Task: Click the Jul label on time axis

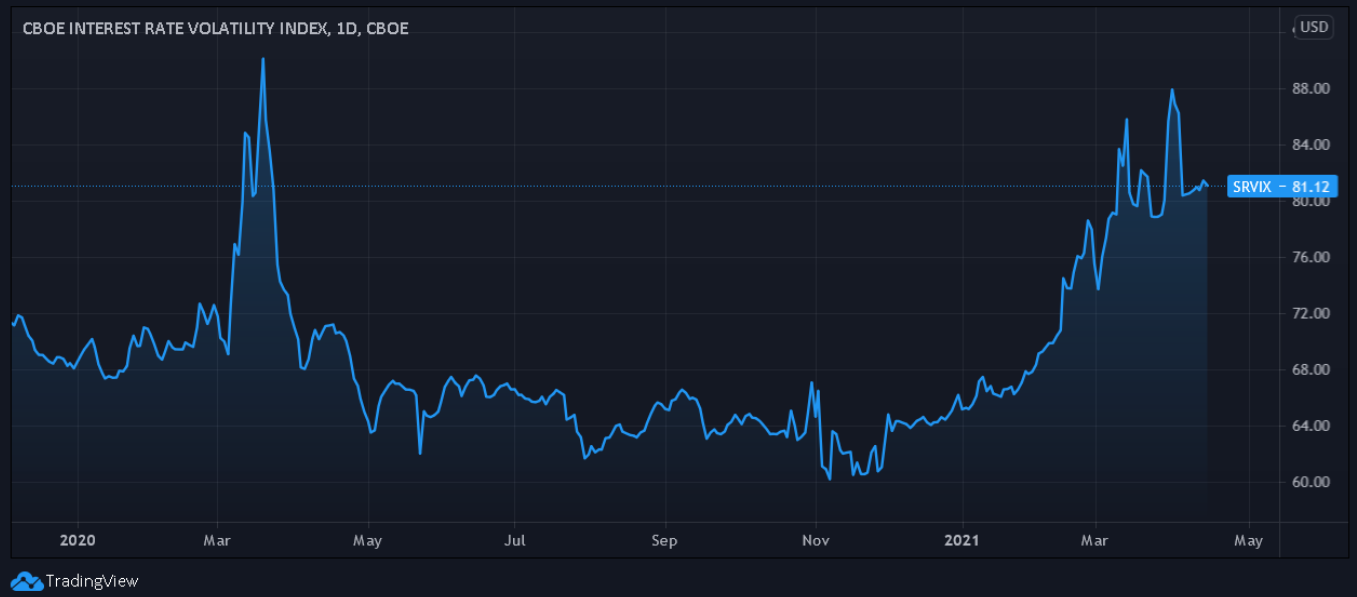Action: click(x=515, y=541)
